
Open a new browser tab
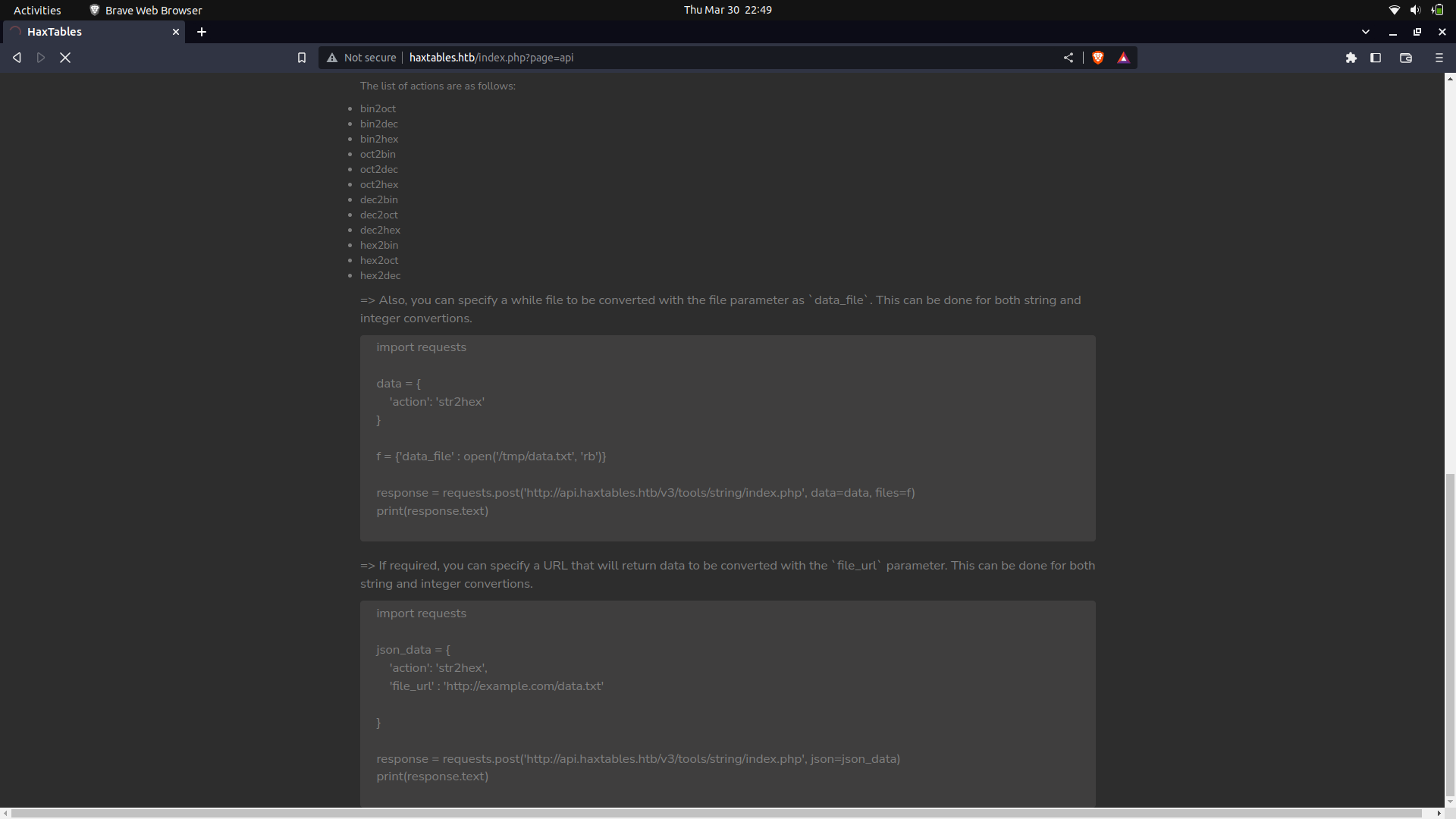click(x=201, y=32)
